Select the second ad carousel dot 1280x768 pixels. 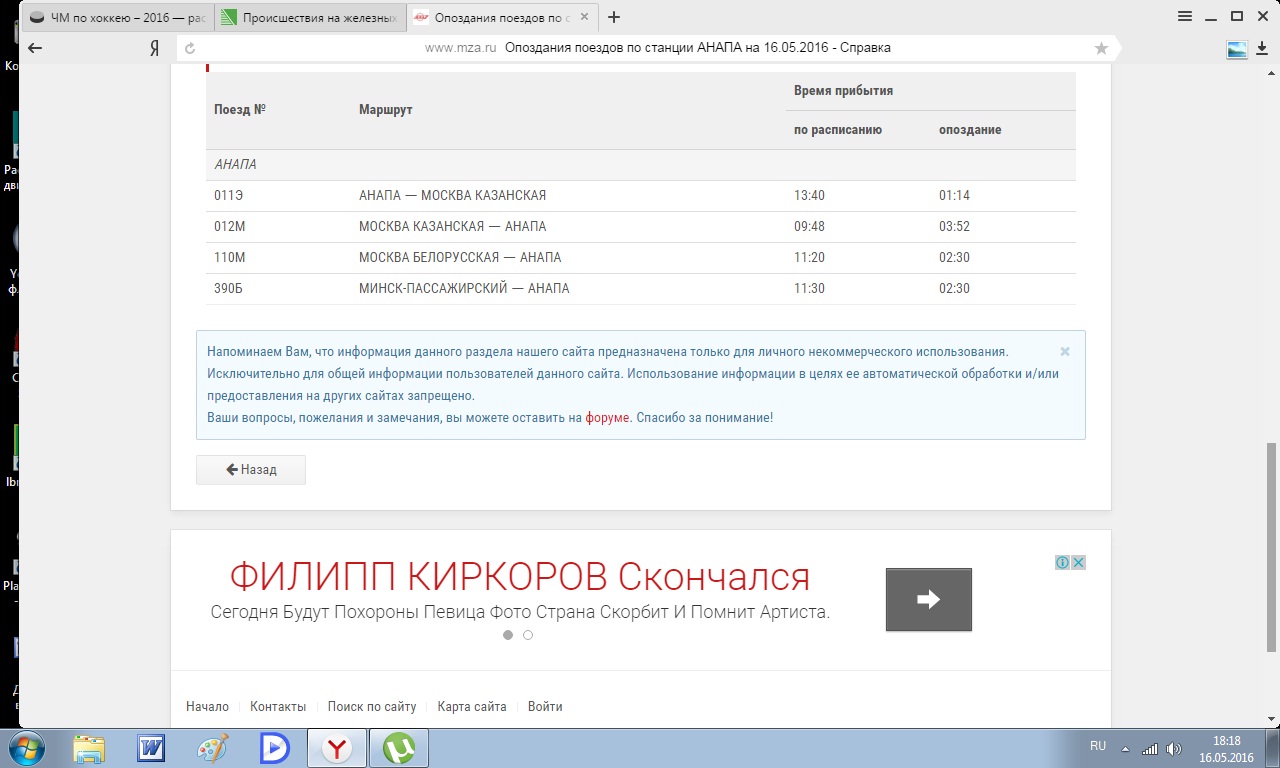(x=528, y=635)
